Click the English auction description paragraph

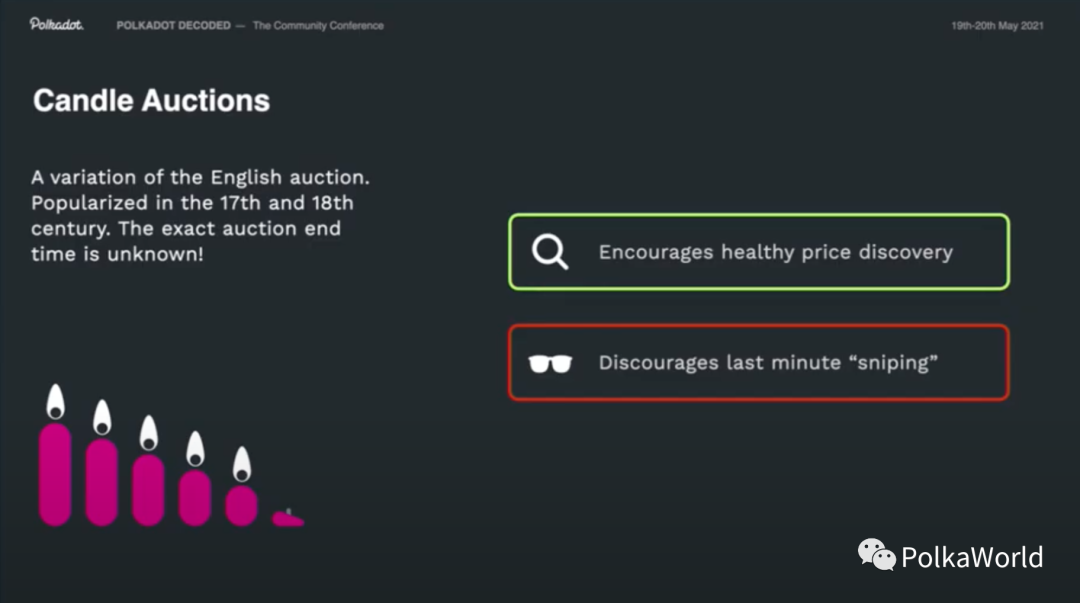click(x=200, y=215)
